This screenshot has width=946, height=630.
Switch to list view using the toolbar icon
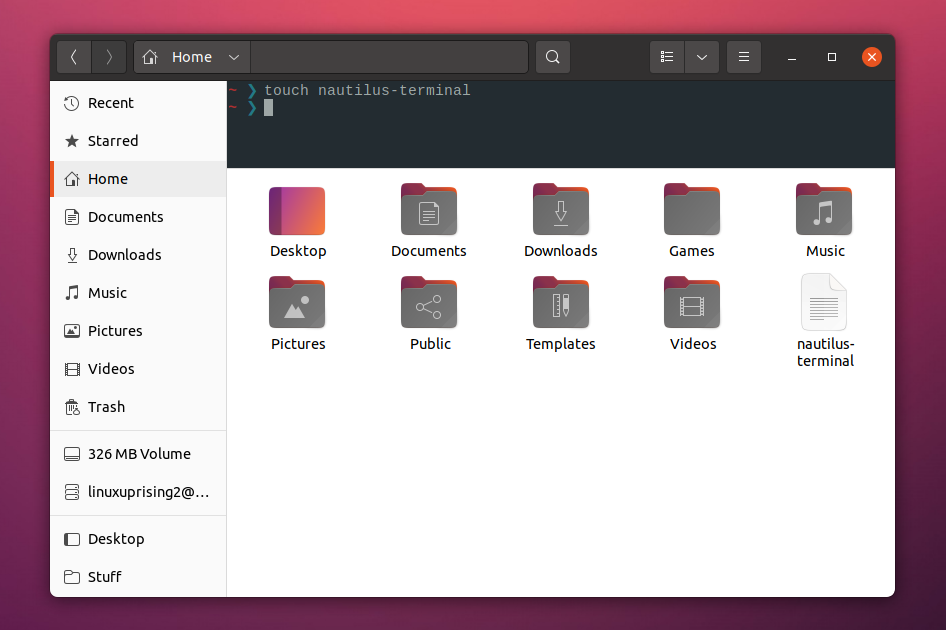click(666, 57)
